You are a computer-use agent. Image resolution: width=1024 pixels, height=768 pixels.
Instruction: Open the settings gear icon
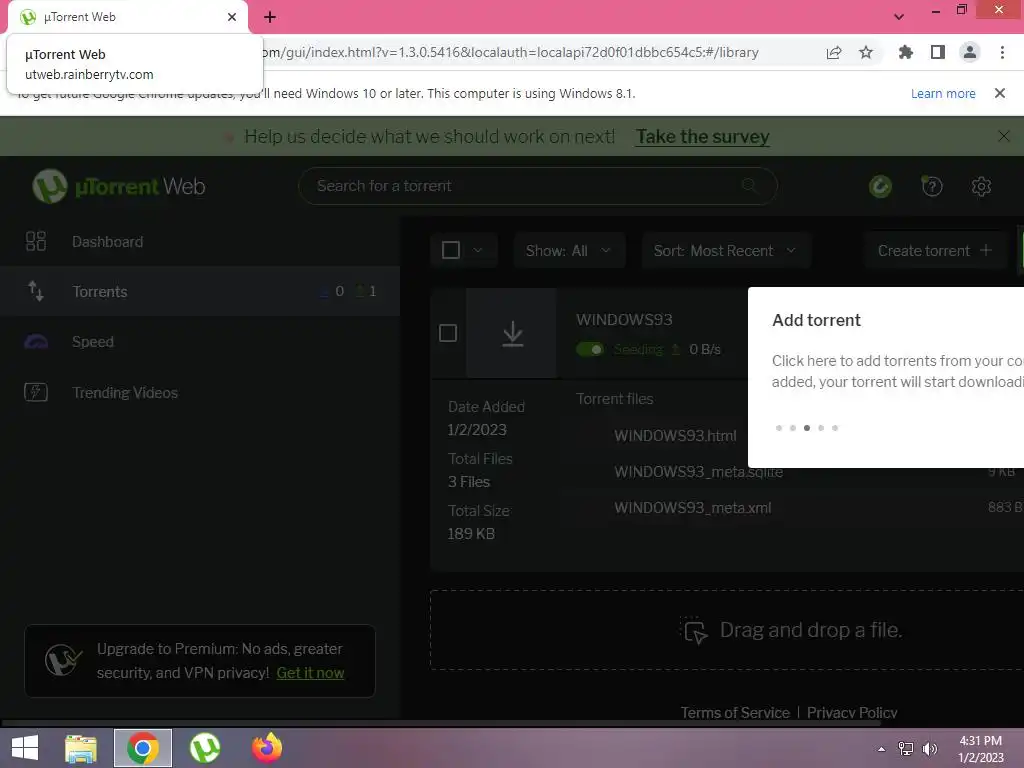pos(981,186)
